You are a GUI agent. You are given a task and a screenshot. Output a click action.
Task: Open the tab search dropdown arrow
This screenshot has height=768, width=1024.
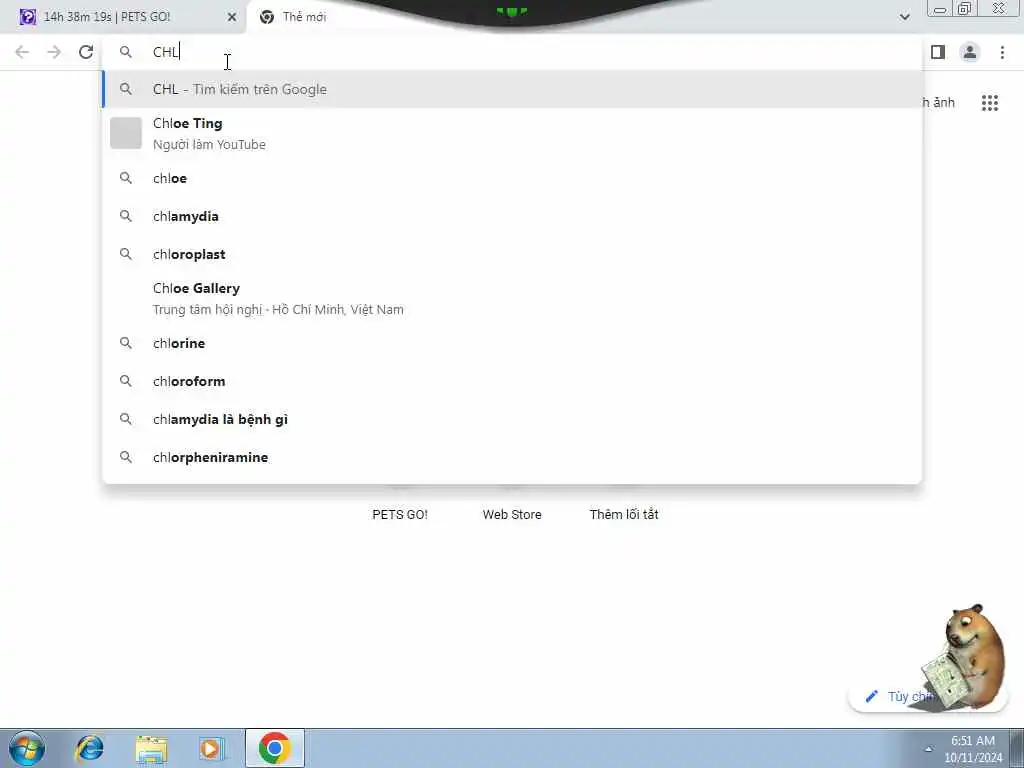pos(904,17)
